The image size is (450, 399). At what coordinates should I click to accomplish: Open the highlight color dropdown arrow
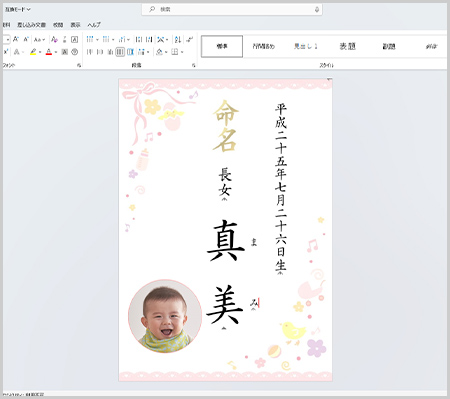(x=40, y=52)
